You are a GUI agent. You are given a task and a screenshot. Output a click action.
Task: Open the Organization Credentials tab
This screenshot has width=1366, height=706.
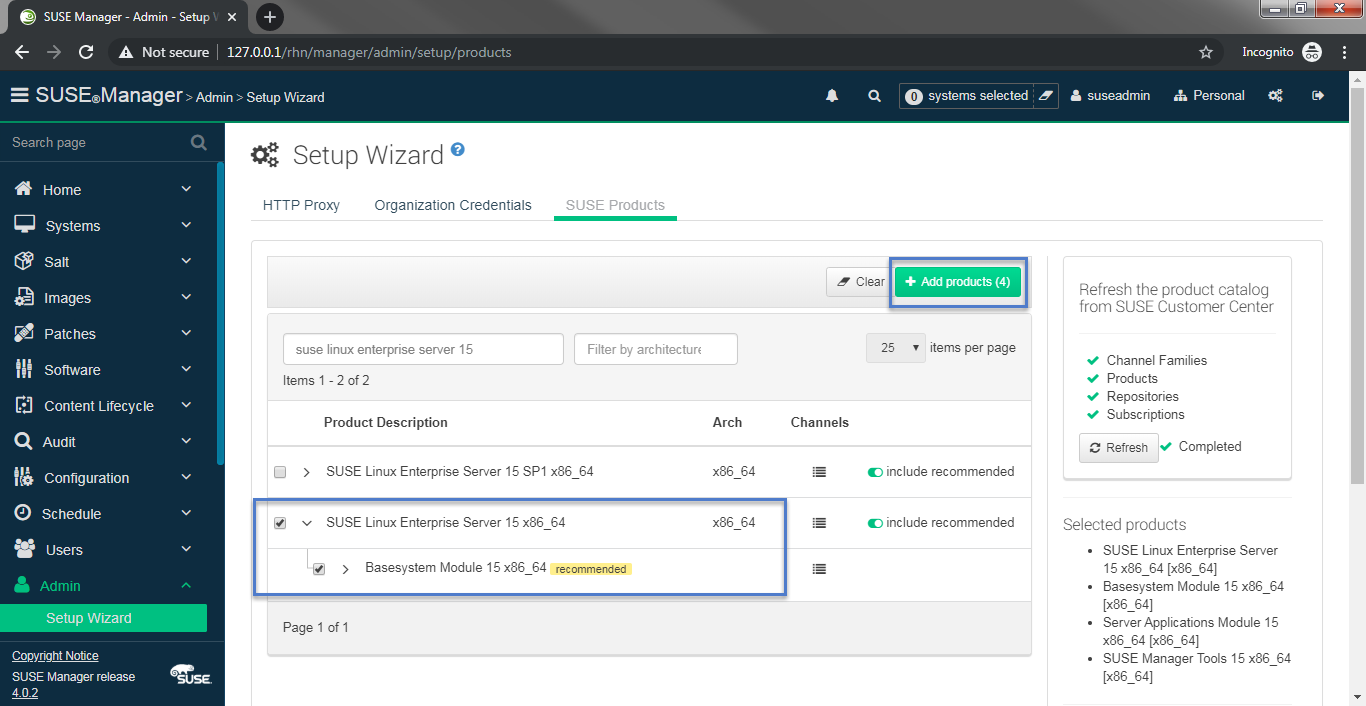point(452,205)
